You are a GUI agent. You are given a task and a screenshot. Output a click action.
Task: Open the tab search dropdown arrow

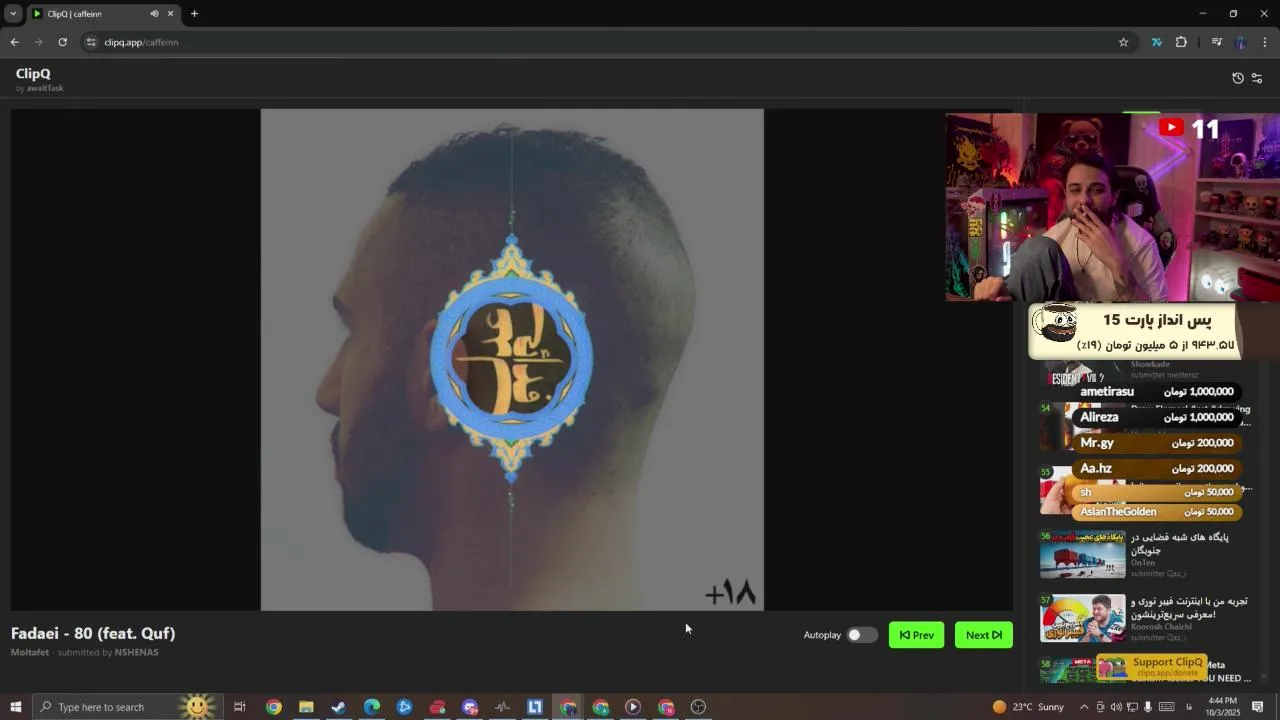[x=13, y=14]
